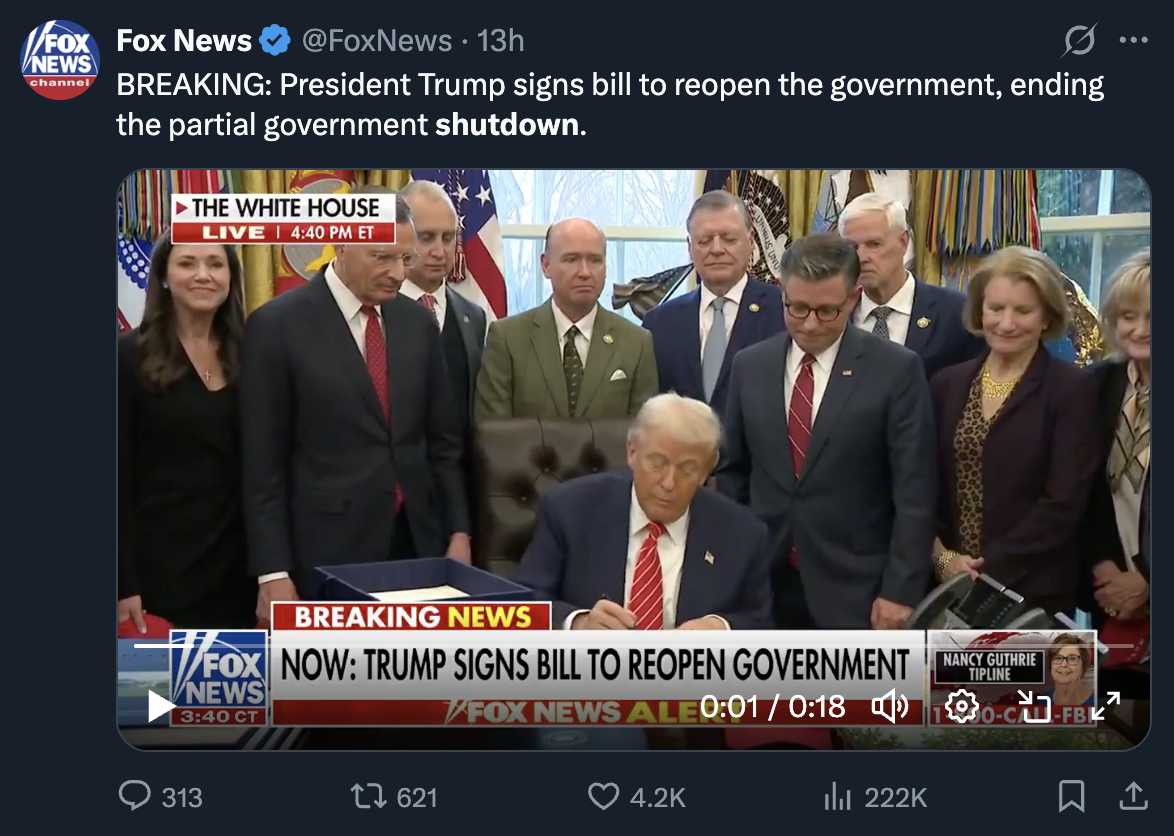
Task: Enter fullscreen with the expand icon
Action: point(1107,707)
